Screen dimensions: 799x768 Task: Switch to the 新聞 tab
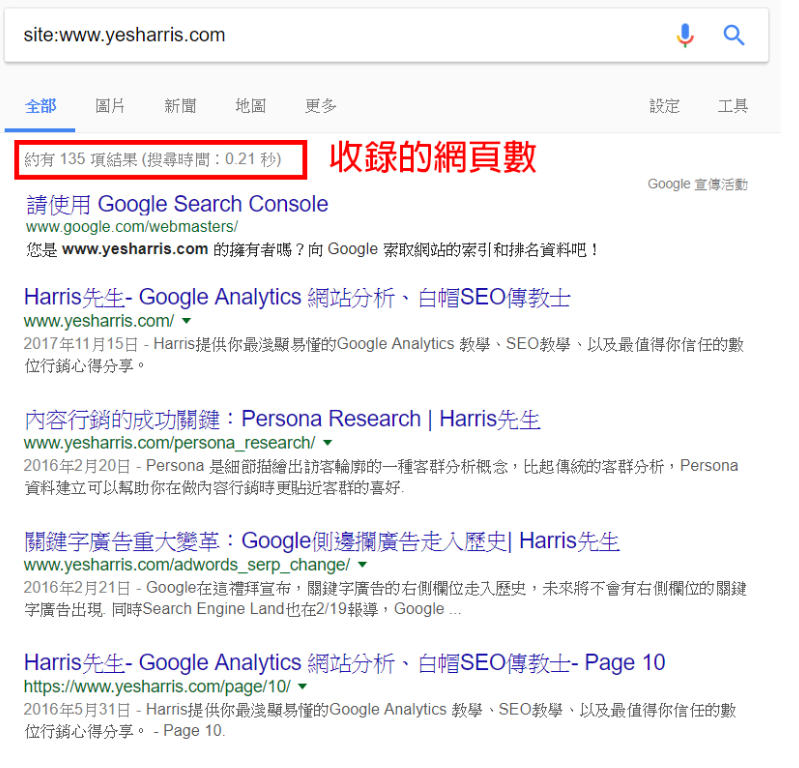(180, 106)
